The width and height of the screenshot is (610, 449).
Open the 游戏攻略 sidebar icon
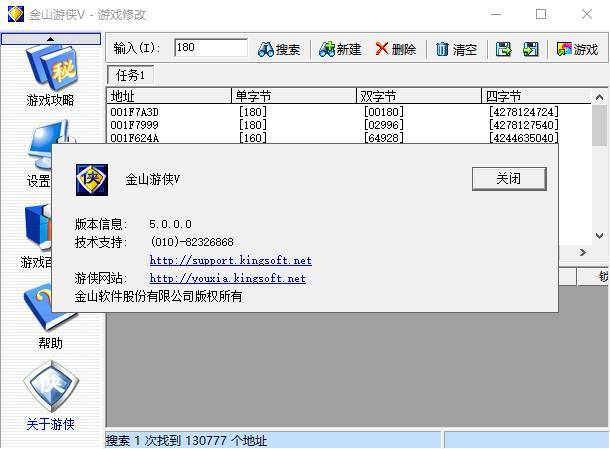53,68
